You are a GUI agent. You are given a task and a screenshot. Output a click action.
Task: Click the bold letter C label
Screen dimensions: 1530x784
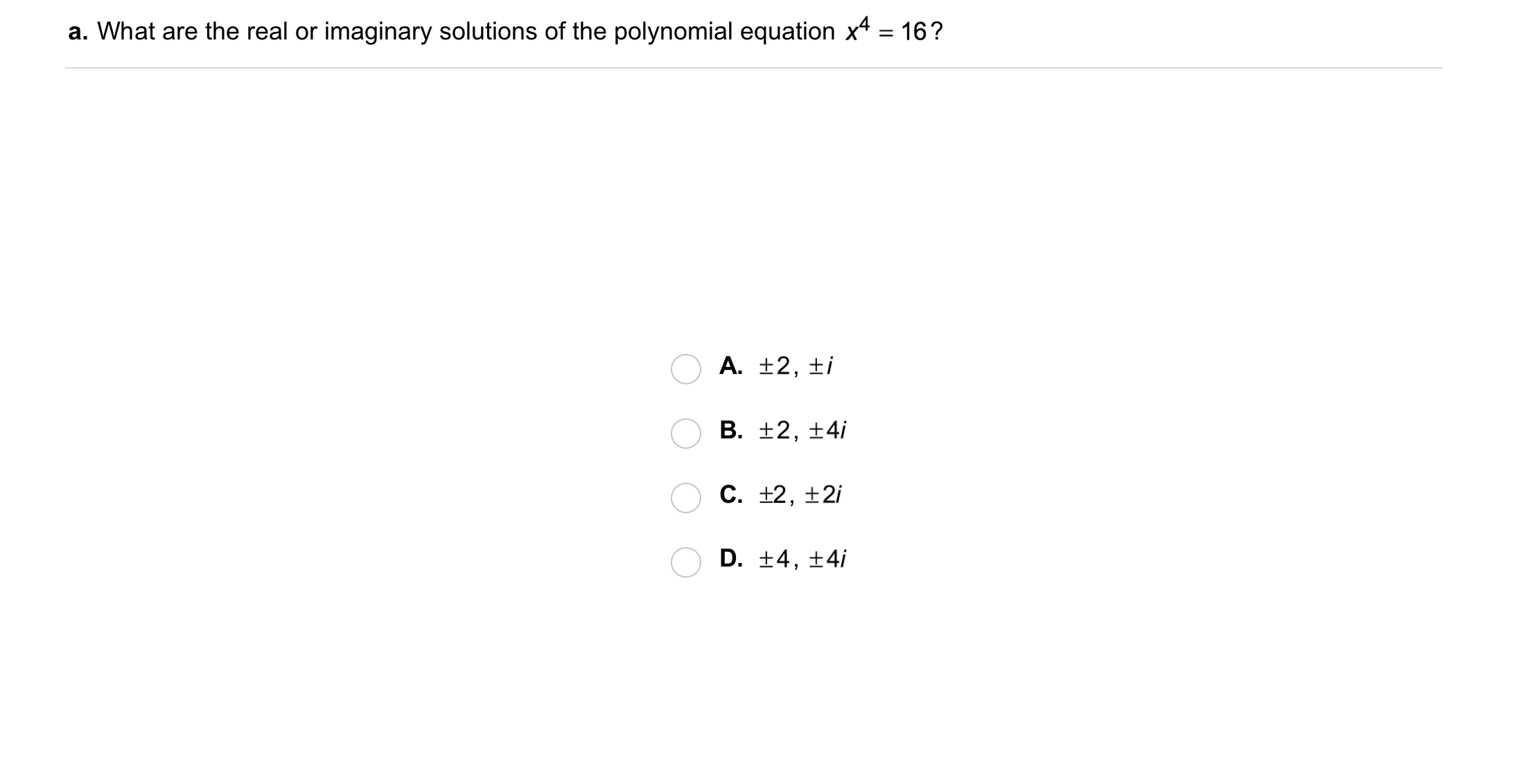(x=730, y=495)
